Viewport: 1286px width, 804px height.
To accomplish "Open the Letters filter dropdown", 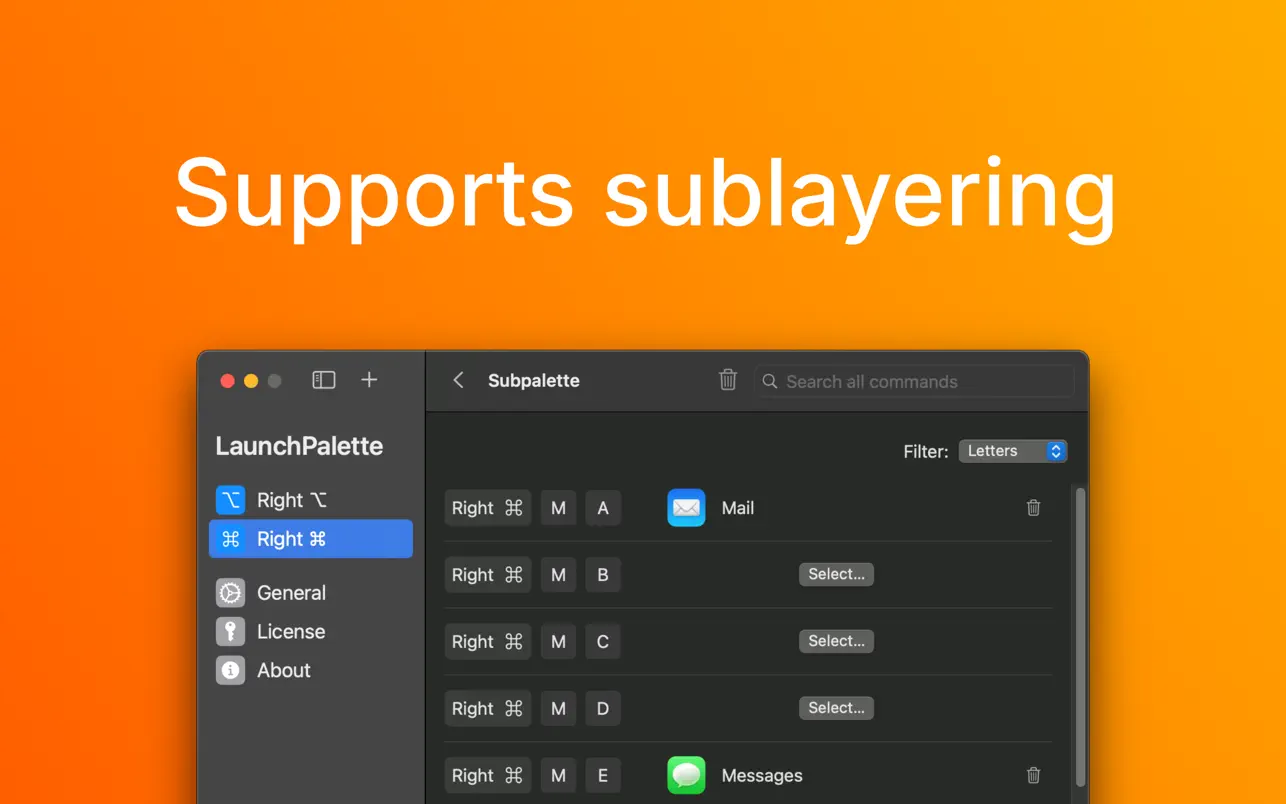I will pyautogui.click(x=1013, y=451).
